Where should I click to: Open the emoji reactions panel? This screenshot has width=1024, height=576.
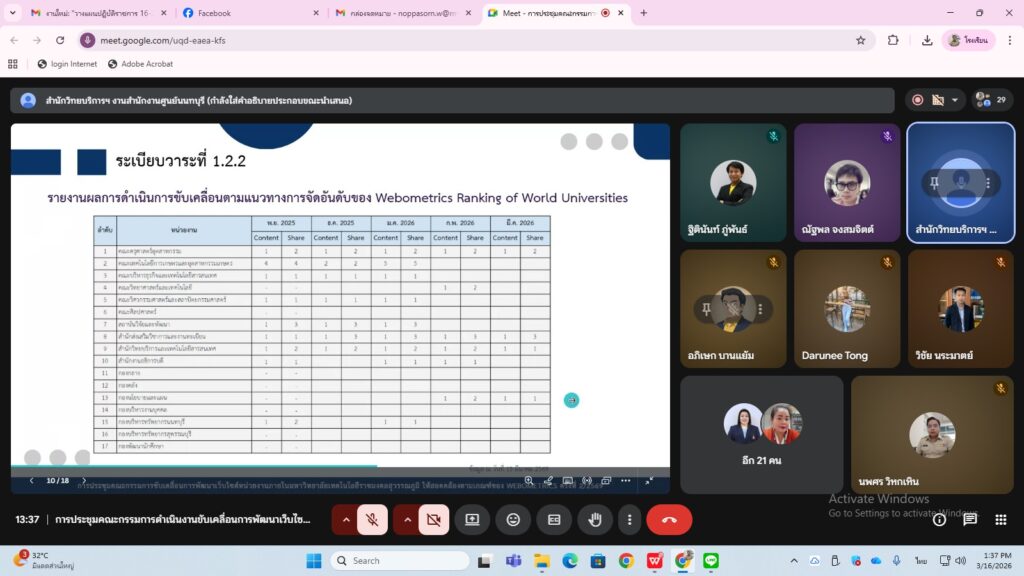click(513, 520)
